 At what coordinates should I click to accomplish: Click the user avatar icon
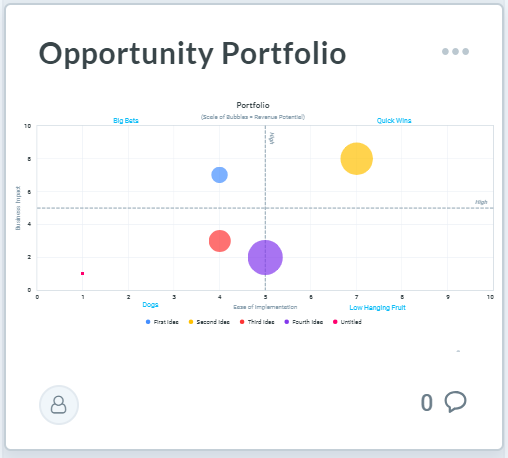click(59, 405)
